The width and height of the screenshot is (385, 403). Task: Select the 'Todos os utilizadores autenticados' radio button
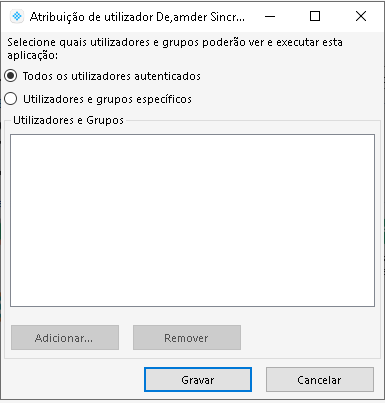[x=11, y=76]
